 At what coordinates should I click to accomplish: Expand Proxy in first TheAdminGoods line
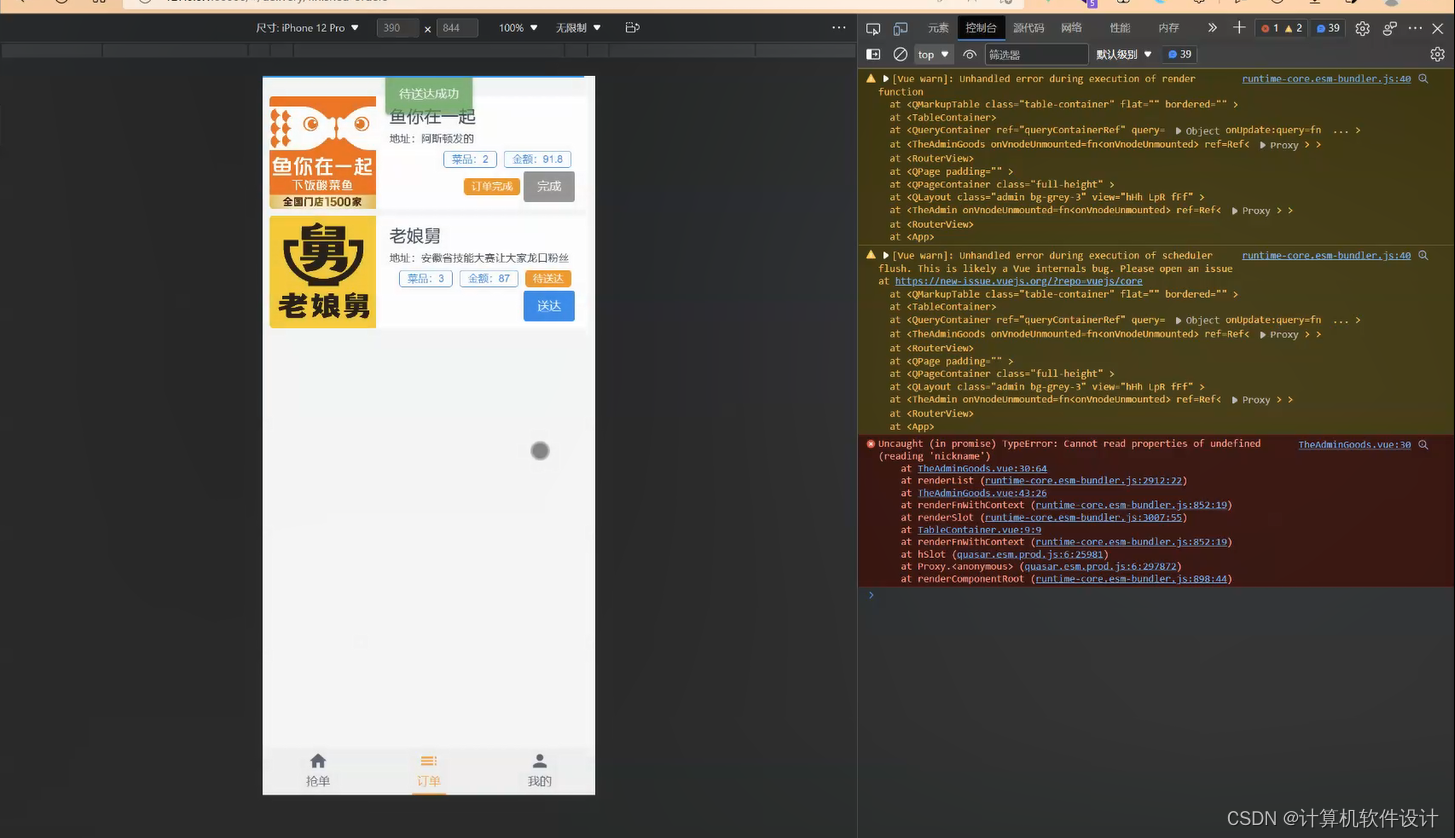1278,145
